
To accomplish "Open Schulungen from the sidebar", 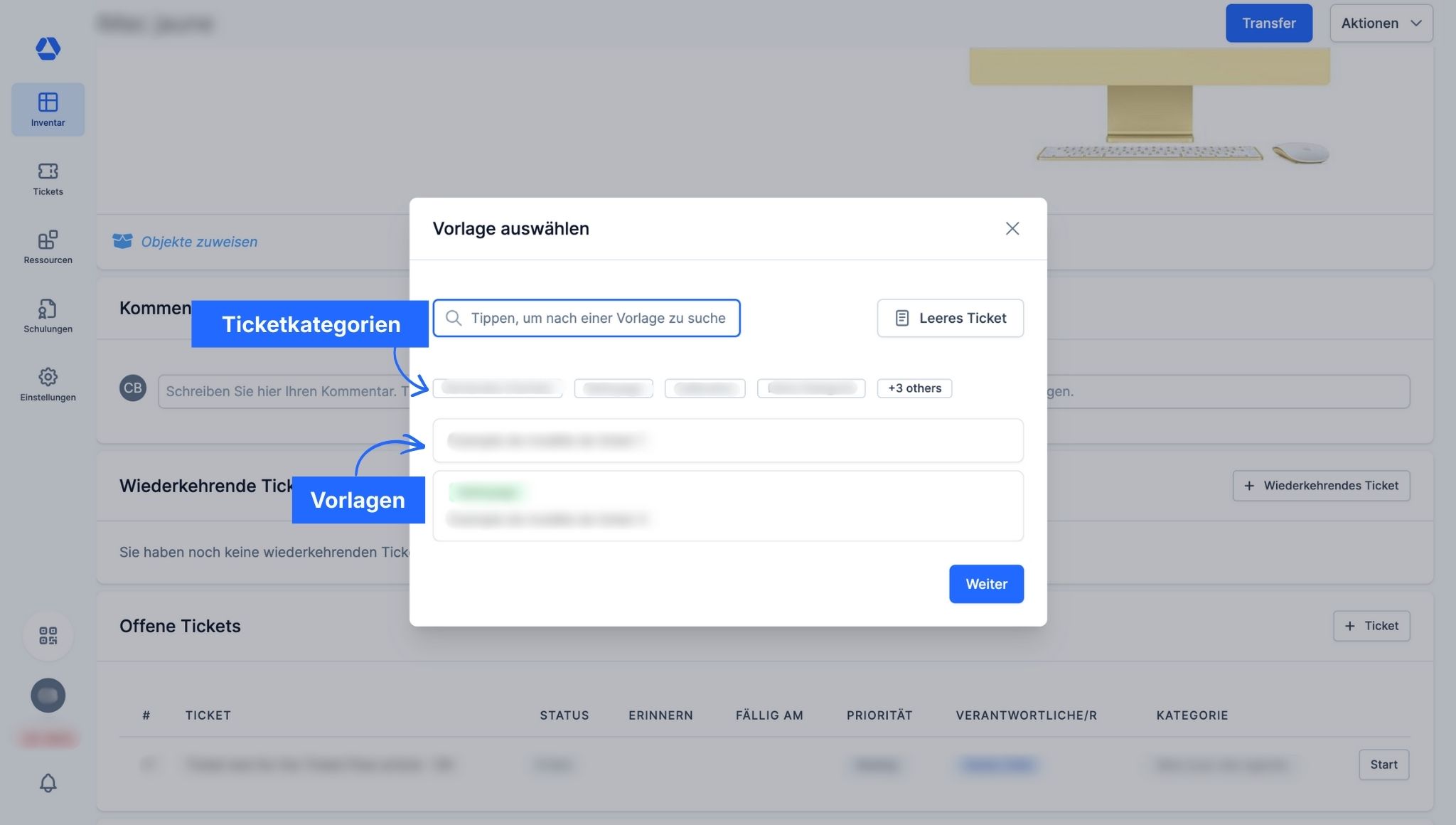I will 48,316.
